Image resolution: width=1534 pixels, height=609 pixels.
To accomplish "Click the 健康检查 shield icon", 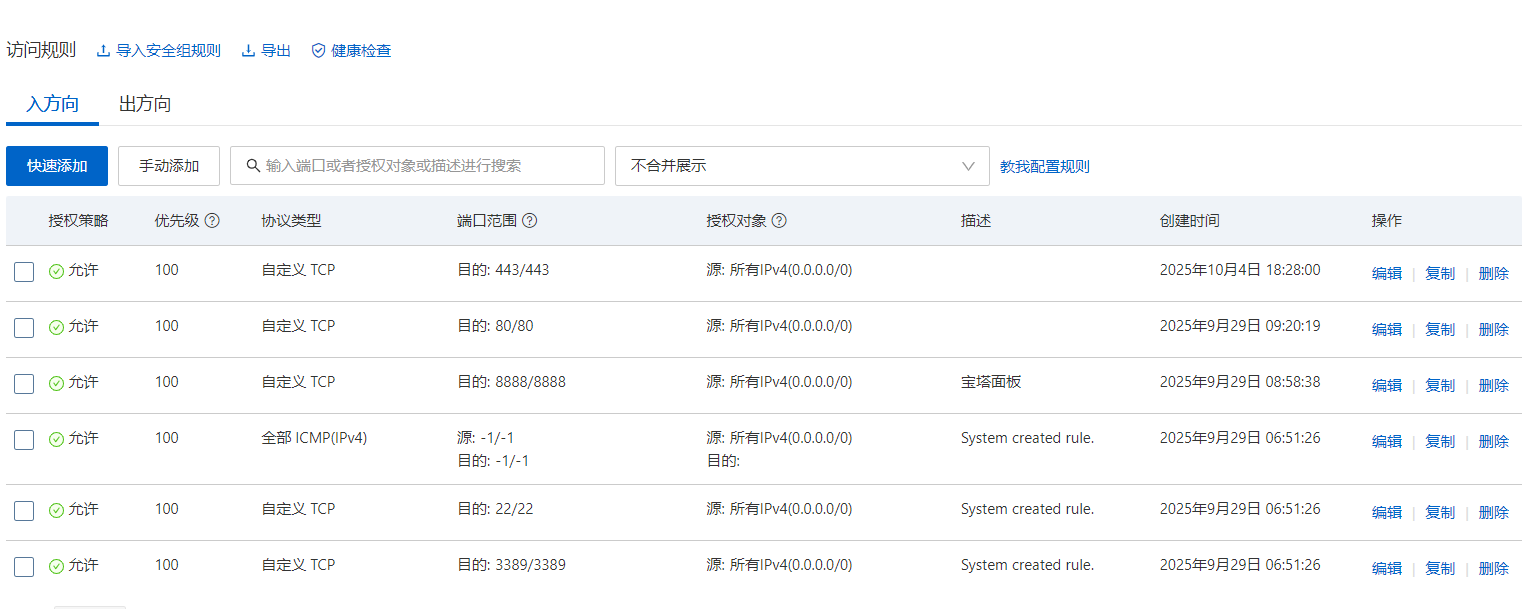I will point(319,51).
